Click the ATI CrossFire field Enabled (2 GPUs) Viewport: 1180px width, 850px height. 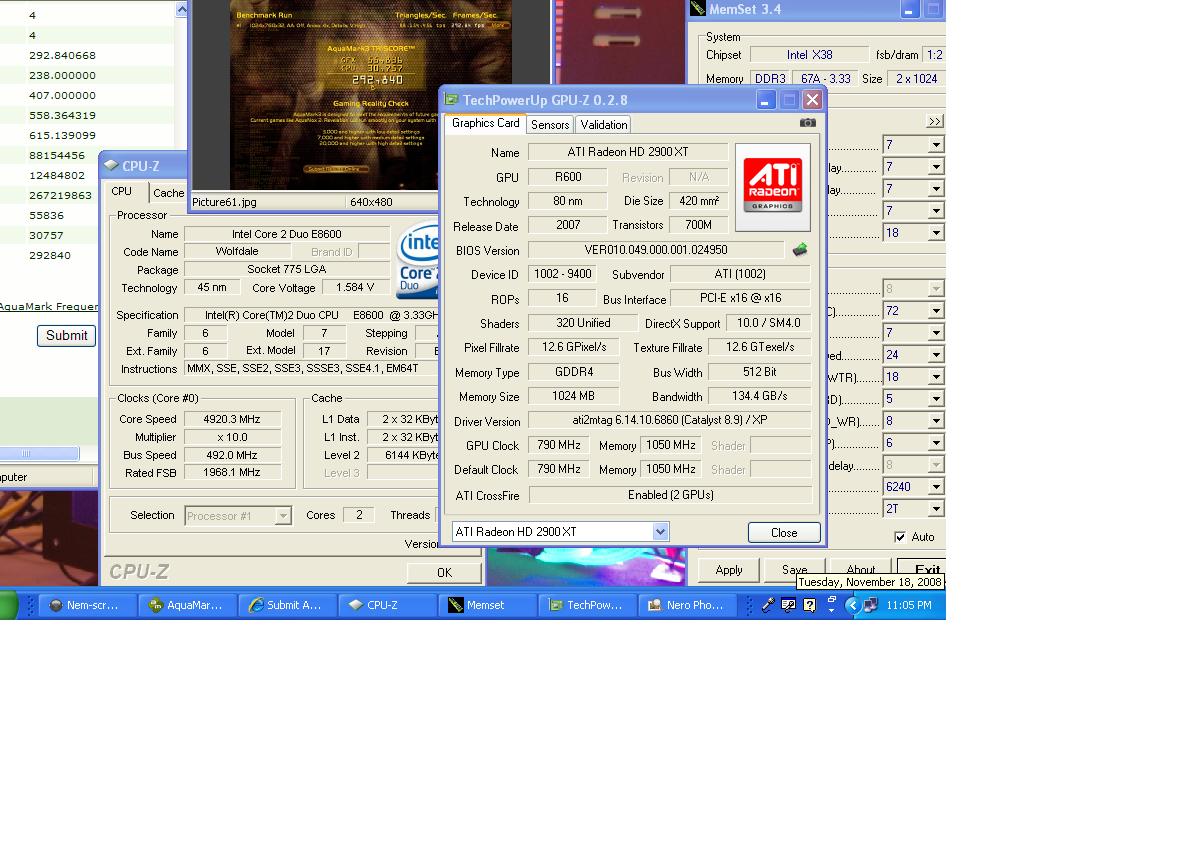point(671,495)
